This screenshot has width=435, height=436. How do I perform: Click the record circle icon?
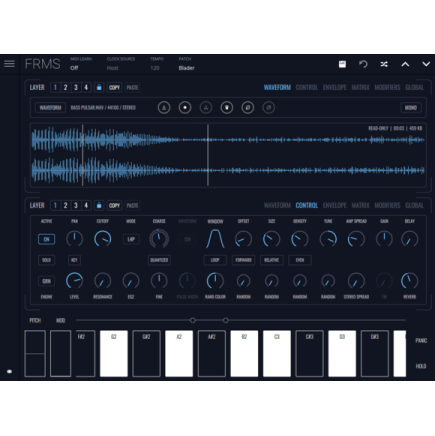pyautogui.click(x=185, y=108)
